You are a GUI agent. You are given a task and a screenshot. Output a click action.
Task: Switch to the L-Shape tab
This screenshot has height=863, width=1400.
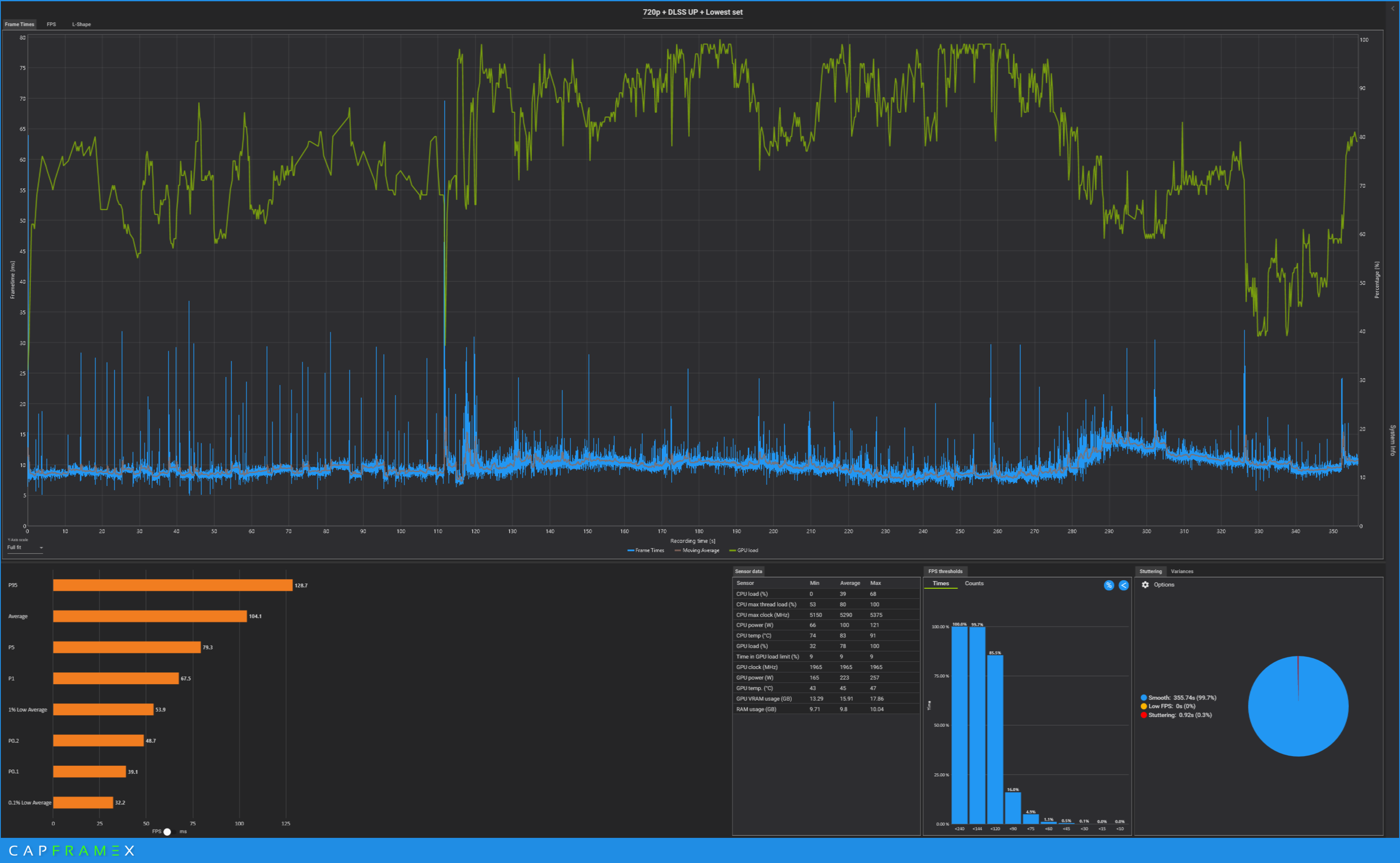(x=81, y=25)
